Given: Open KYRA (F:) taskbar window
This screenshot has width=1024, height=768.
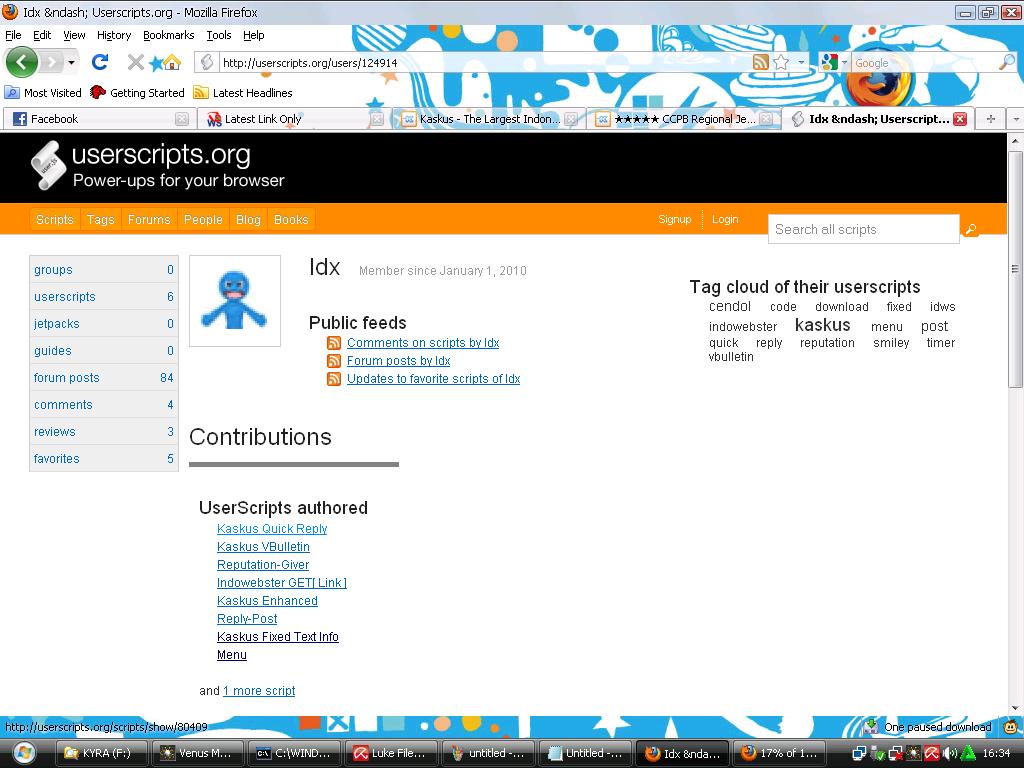Looking at the screenshot, I should pyautogui.click(x=100, y=753).
